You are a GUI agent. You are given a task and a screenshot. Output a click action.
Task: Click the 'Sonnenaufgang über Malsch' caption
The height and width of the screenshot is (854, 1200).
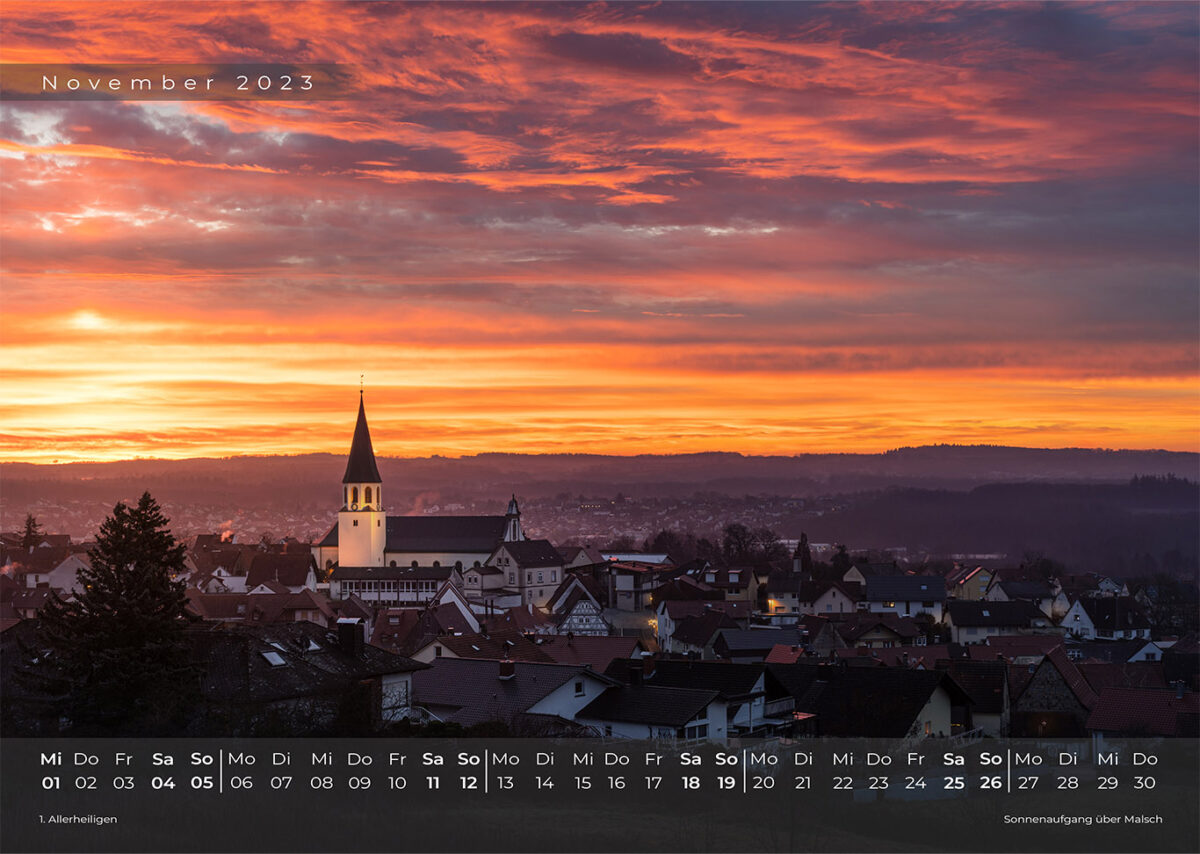click(1083, 819)
